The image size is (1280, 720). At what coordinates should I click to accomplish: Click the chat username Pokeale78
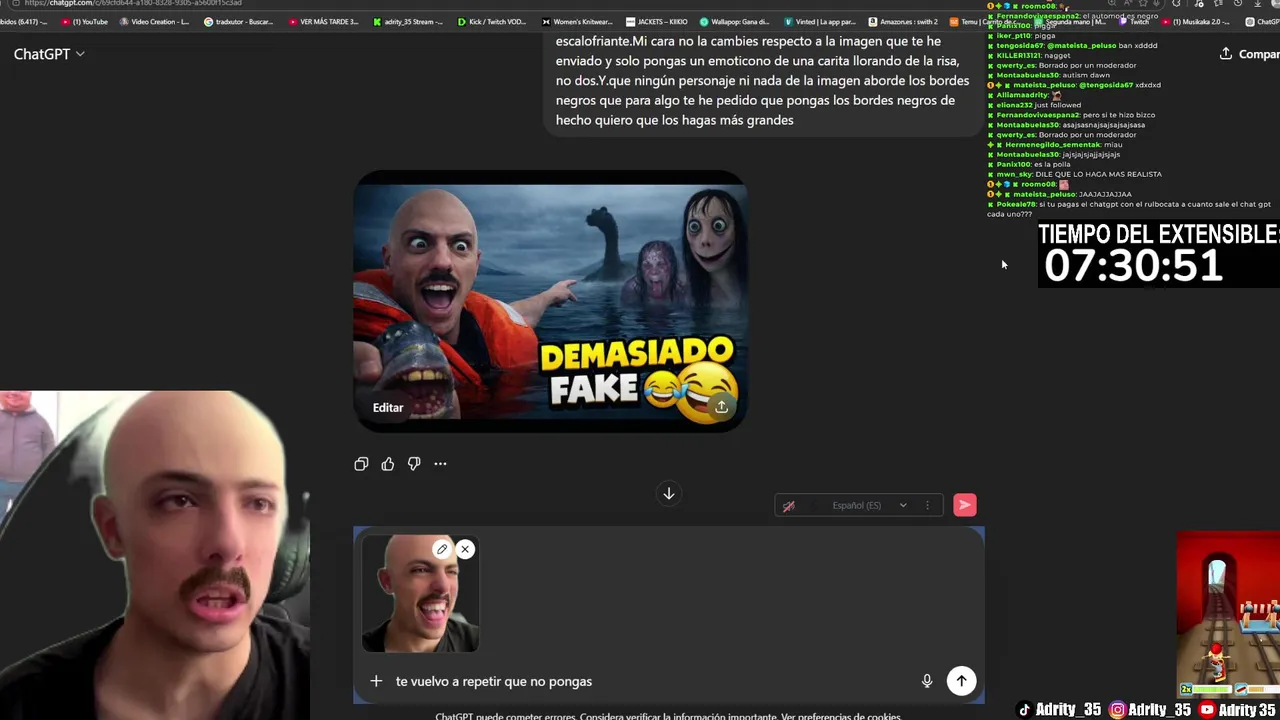(1015, 204)
